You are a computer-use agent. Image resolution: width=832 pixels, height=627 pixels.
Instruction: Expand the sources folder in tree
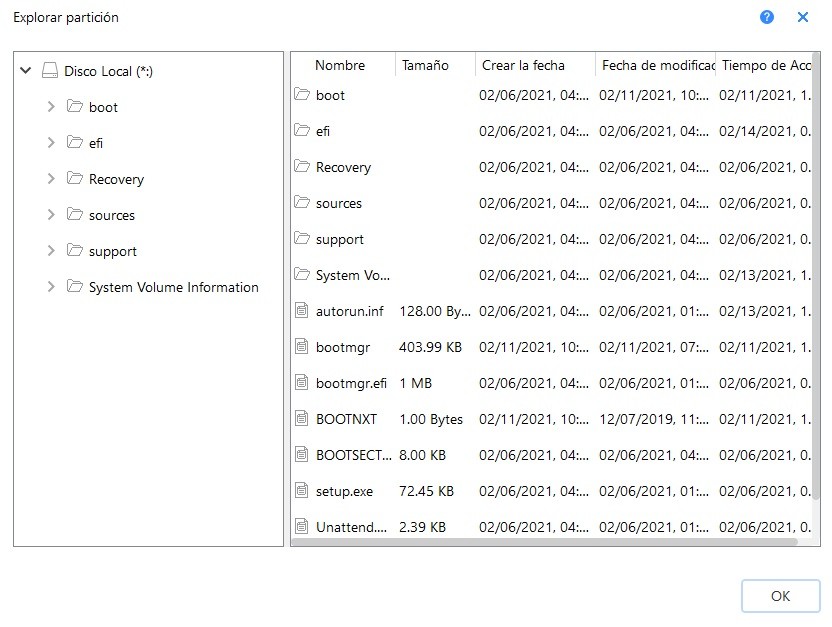click(x=51, y=215)
